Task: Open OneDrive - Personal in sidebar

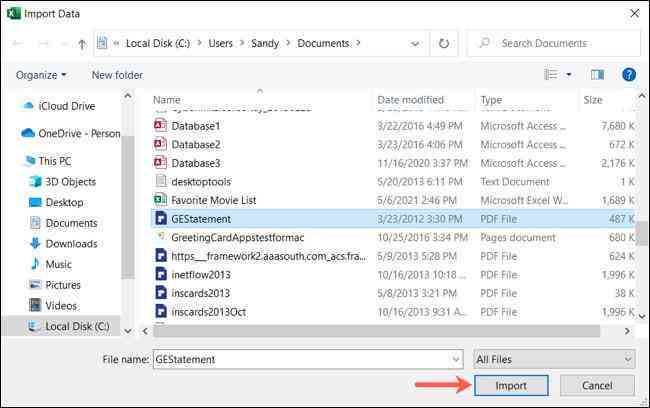Action: point(70,134)
